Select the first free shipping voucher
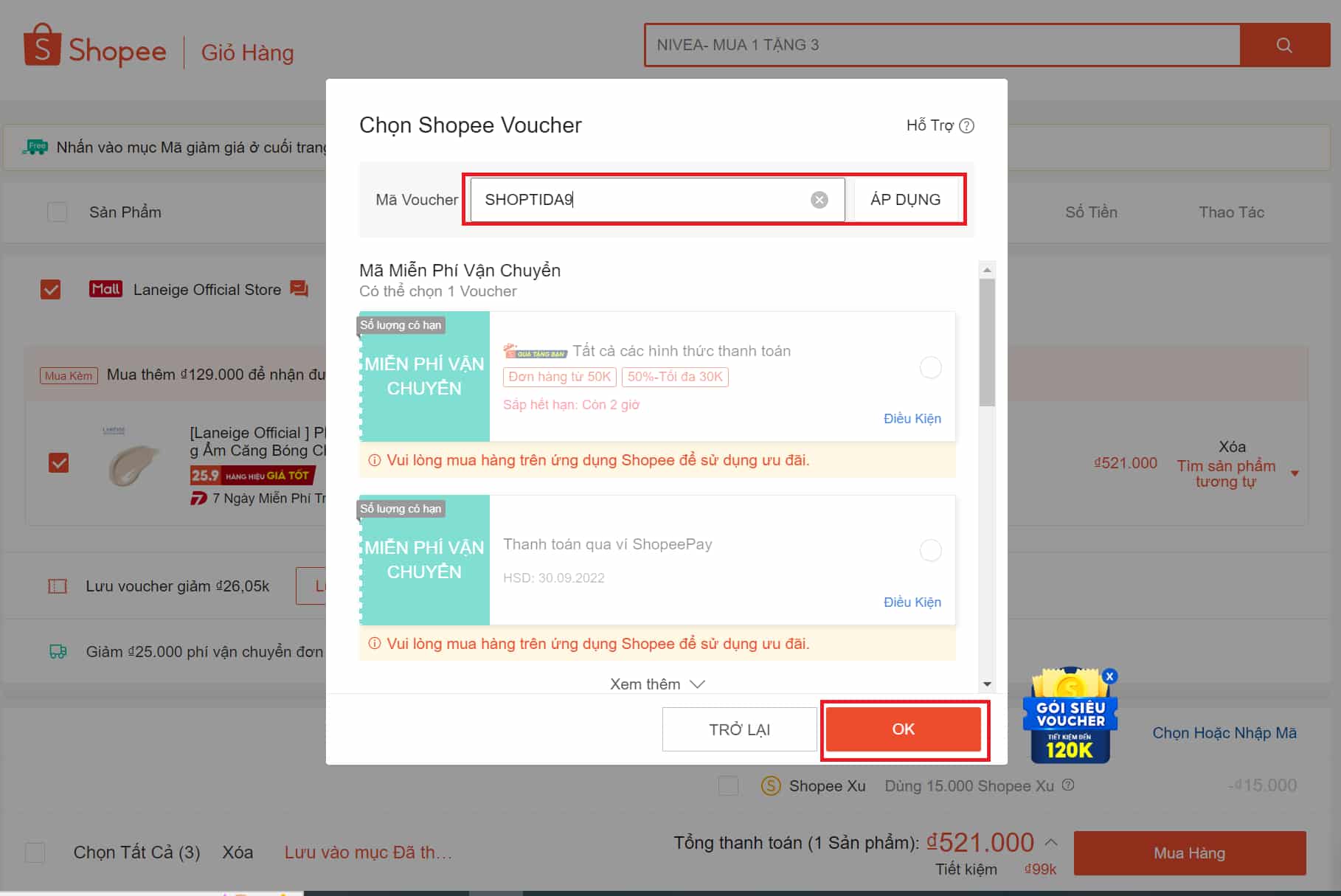This screenshot has height=896, width=1341. (x=930, y=367)
